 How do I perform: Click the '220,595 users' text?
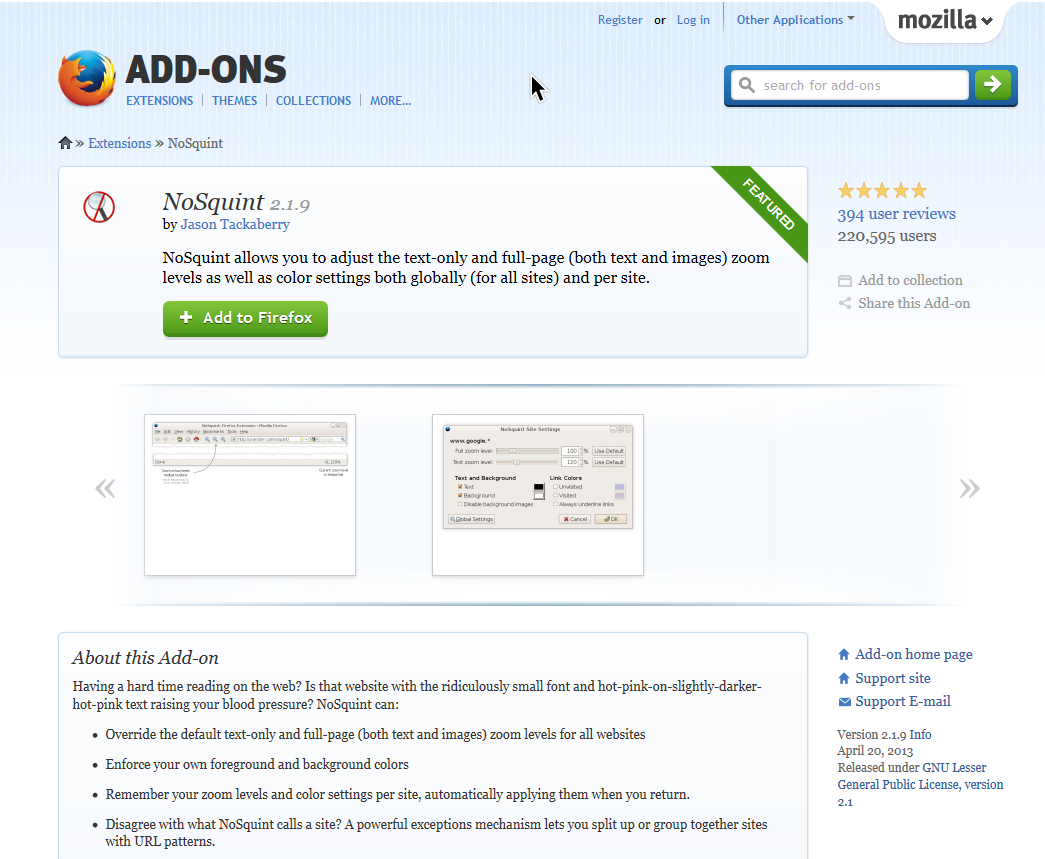[886, 236]
